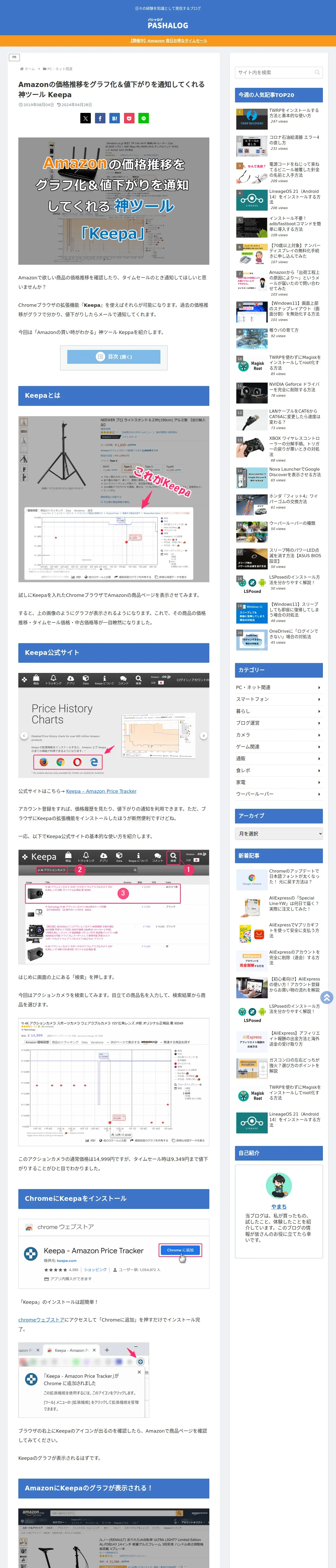Open the PASHALOG site logo
The height and width of the screenshot is (1568, 336).
coord(168,24)
